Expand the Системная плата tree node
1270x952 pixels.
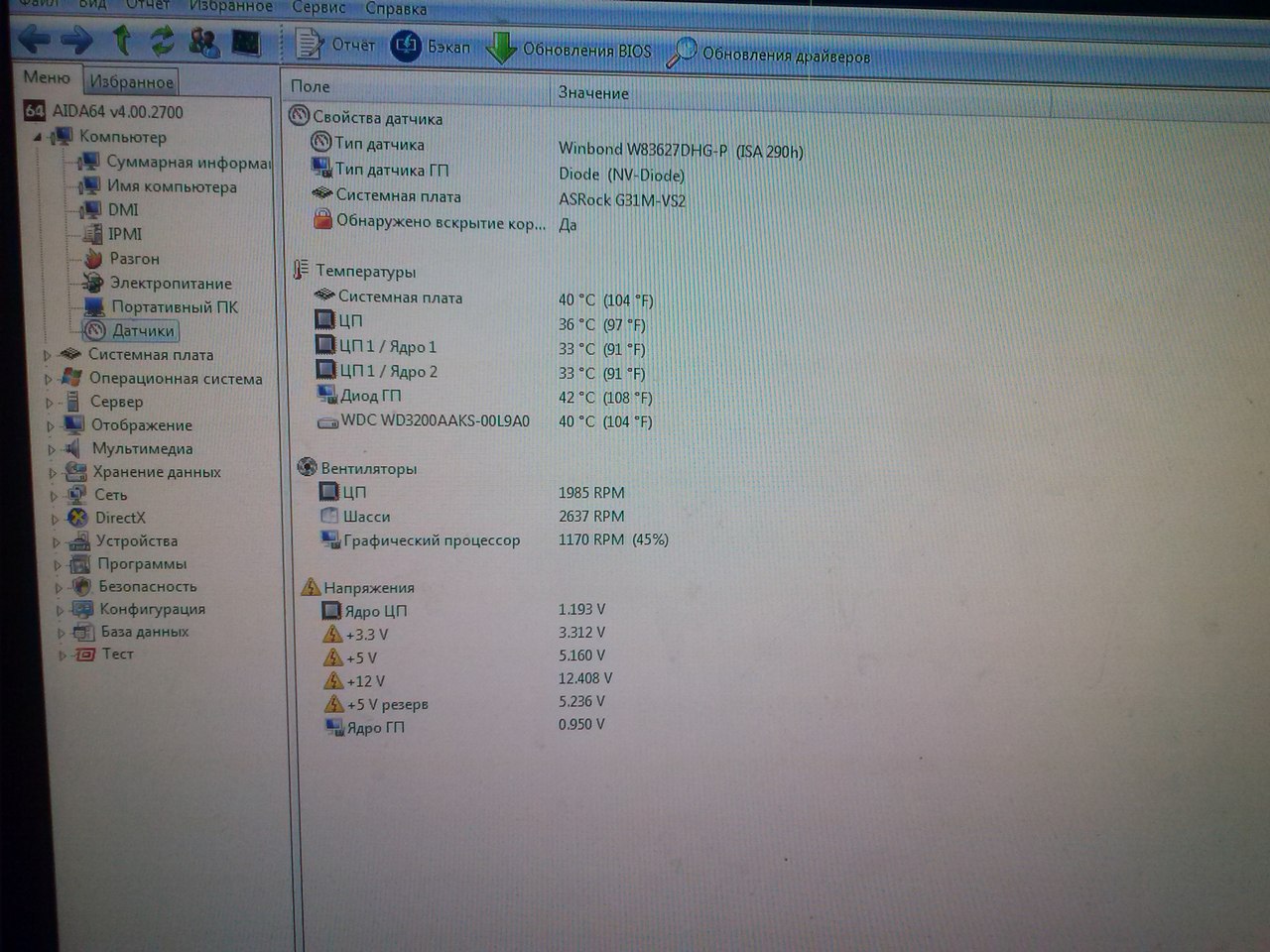[47, 355]
